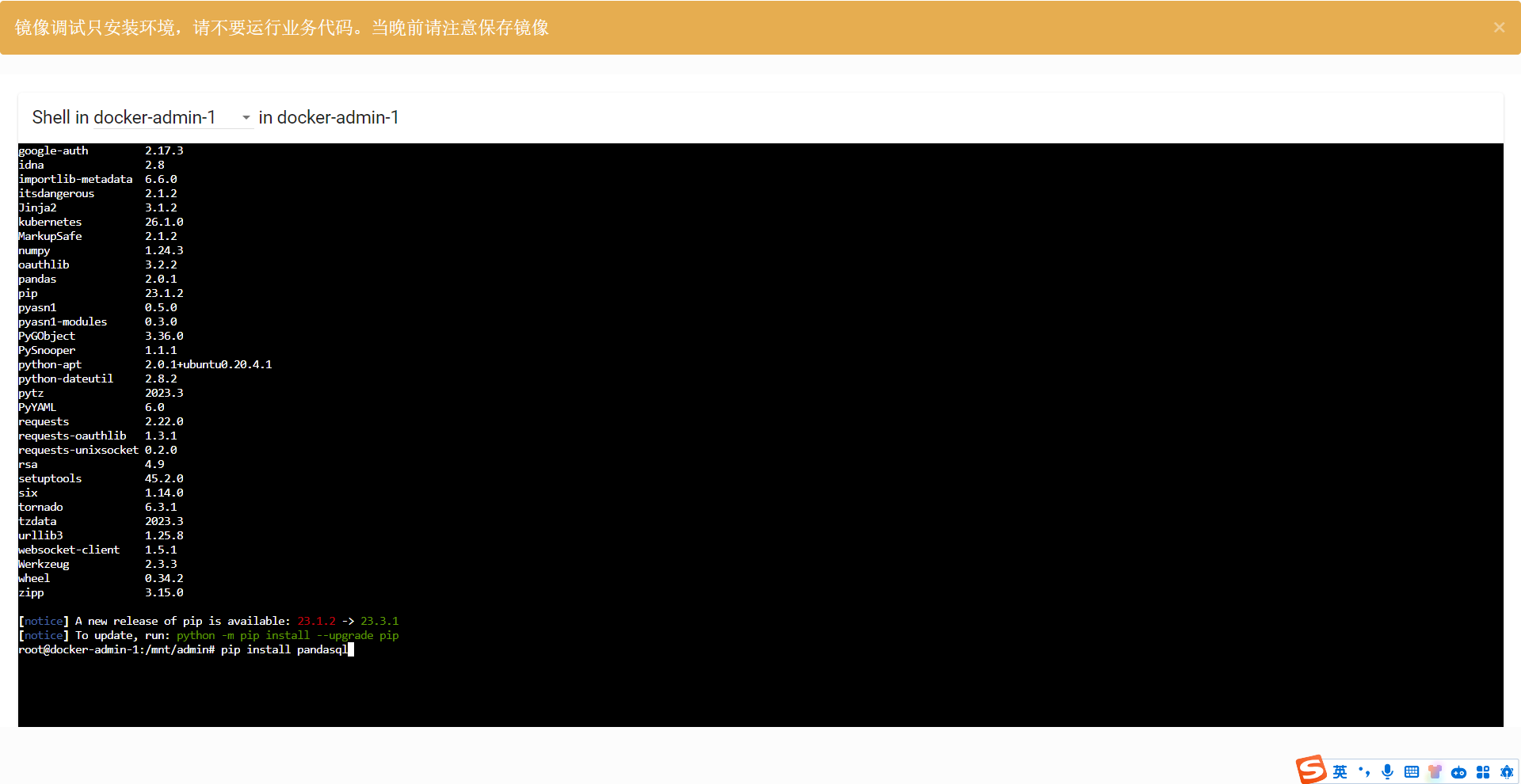1521x784 pixels.
Task: Open the Sogou toolbox grid icon
Action: click(1483, 772)
